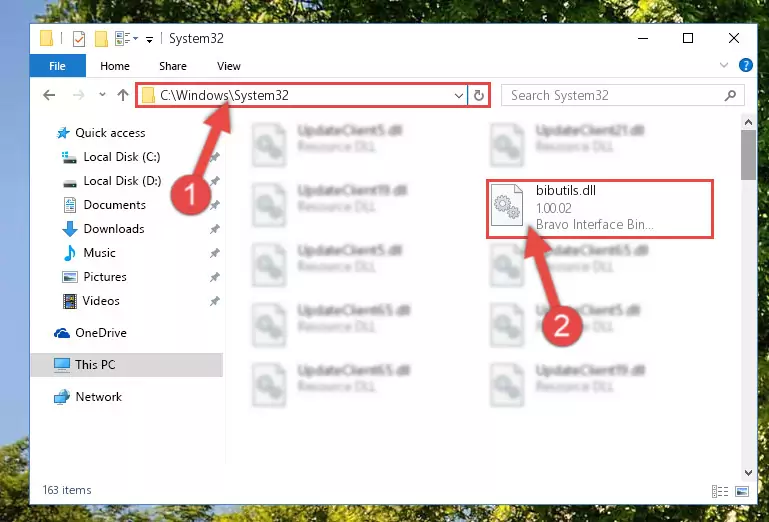Open Local Disk (C:) in sidebar
This screenshot has height=522, width=769.
pos(122,157)
